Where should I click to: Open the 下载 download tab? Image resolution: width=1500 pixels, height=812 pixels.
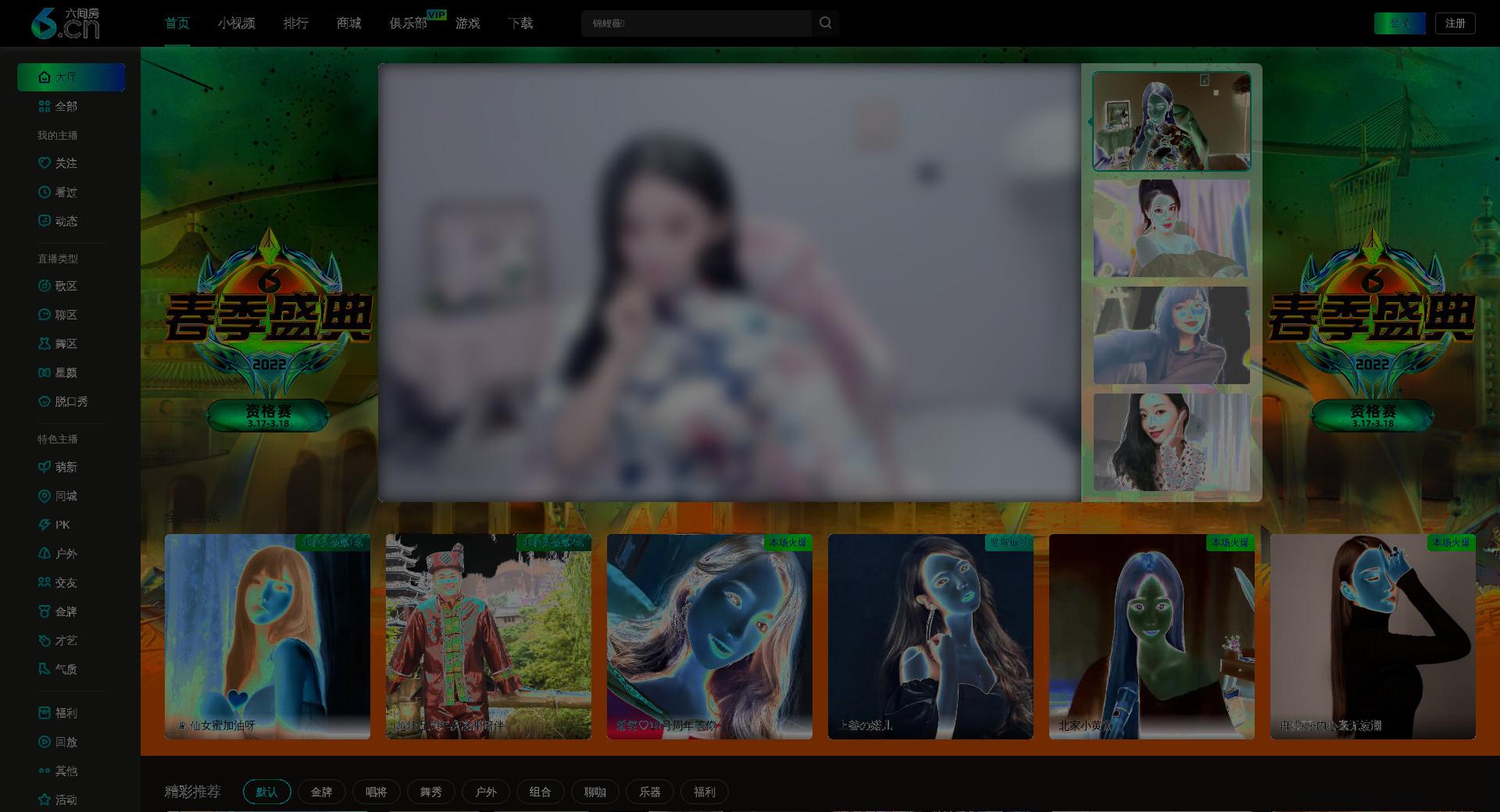[520, 23]
